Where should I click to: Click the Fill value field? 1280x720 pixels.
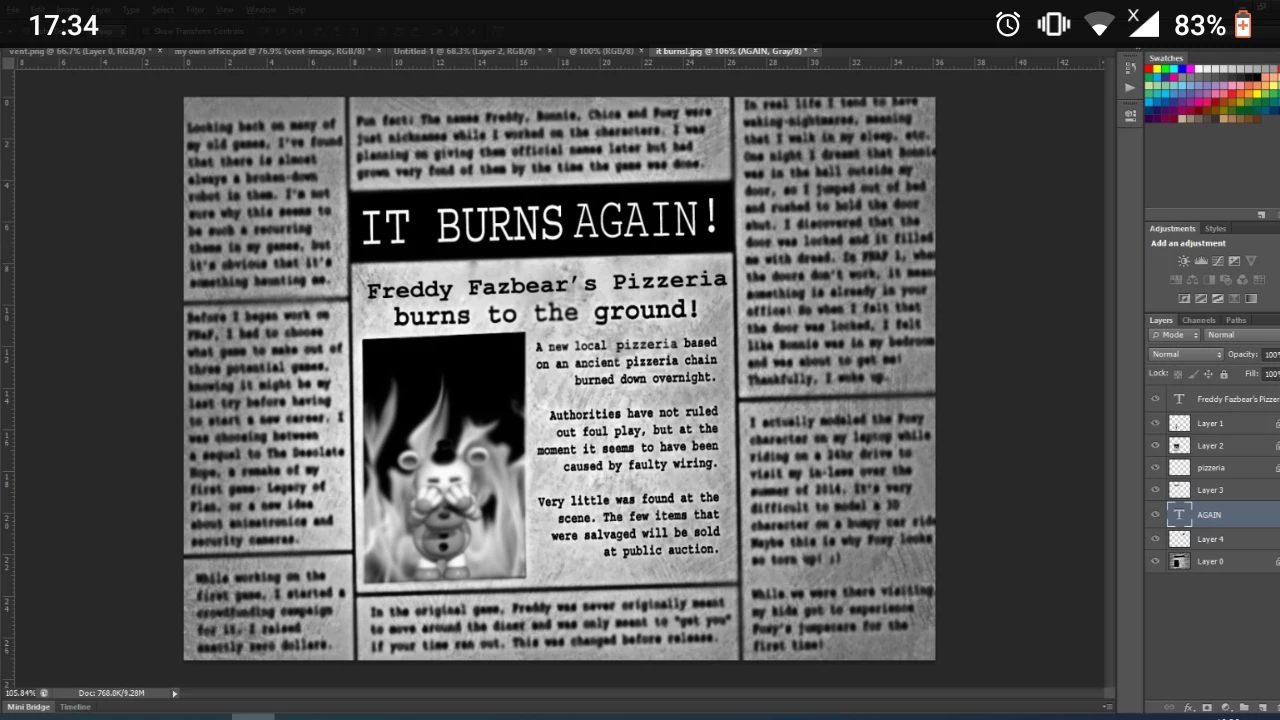click(1271, 374)
